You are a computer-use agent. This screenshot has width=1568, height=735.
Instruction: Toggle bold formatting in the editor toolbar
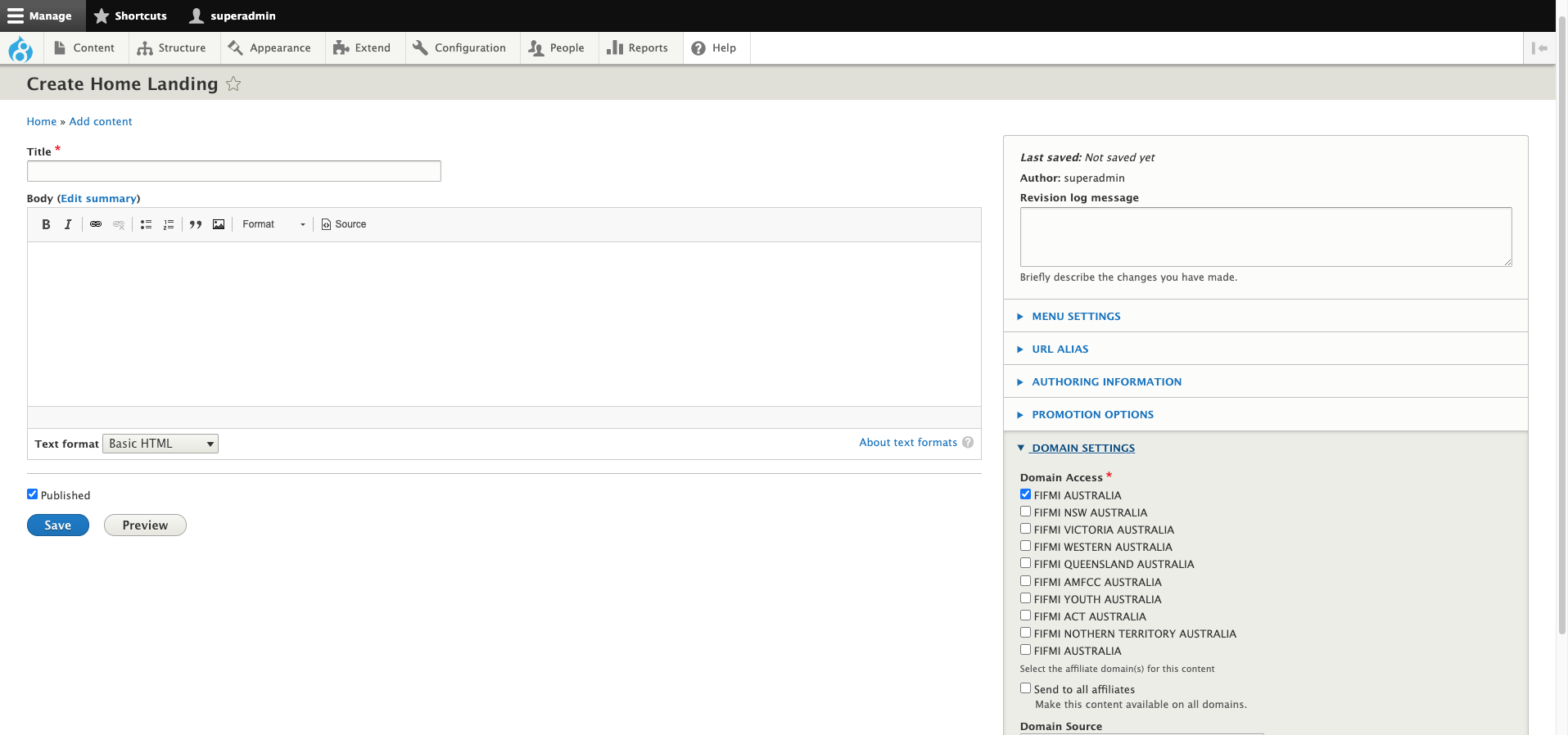click(x=46, y=224)
